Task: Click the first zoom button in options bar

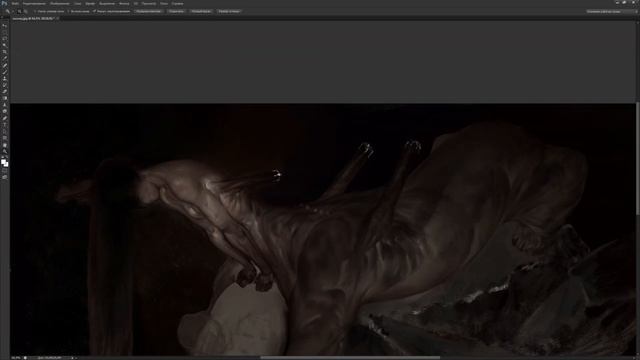Action: 149,11
